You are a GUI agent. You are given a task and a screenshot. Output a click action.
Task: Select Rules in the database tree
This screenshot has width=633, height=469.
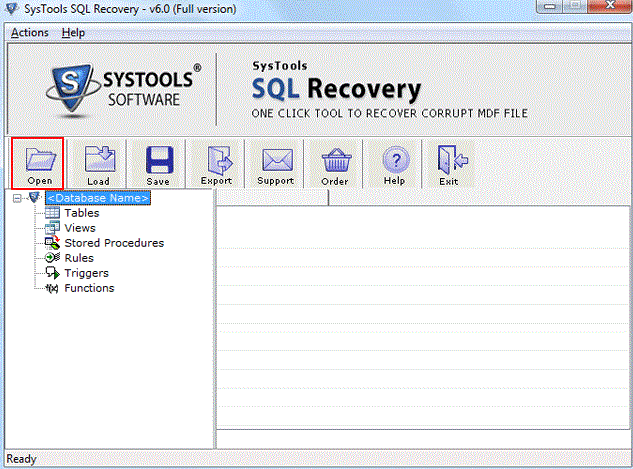pyautogui.click(x=79, y=258)
